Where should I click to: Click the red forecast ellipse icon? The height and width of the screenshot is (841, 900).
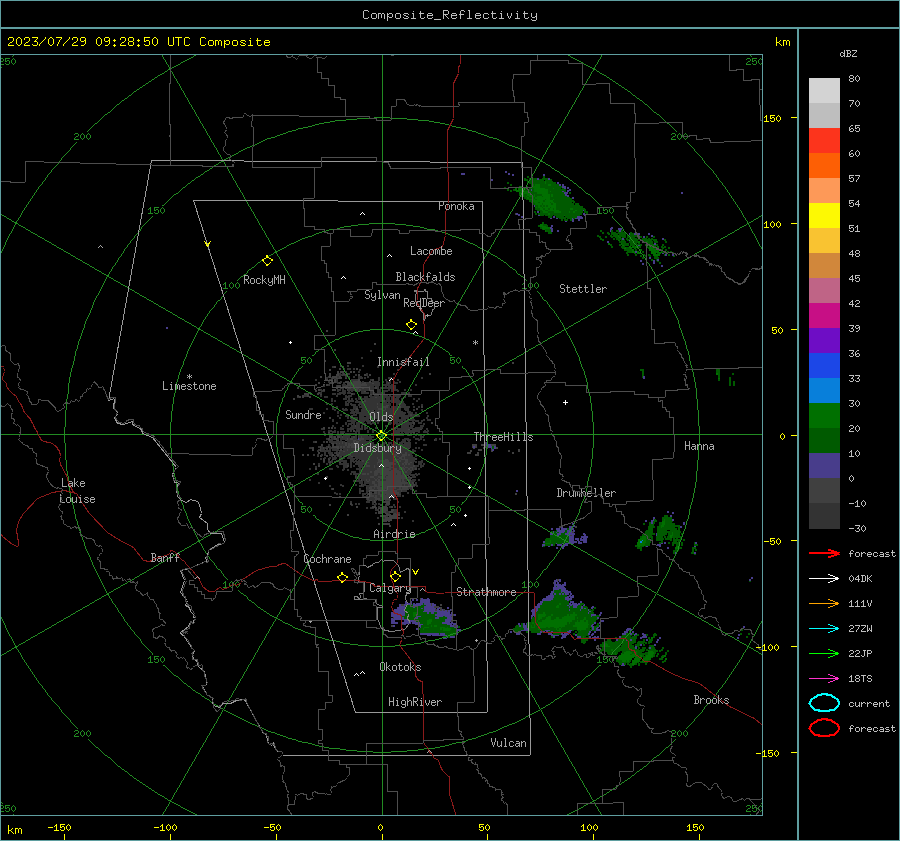[824, 728]
